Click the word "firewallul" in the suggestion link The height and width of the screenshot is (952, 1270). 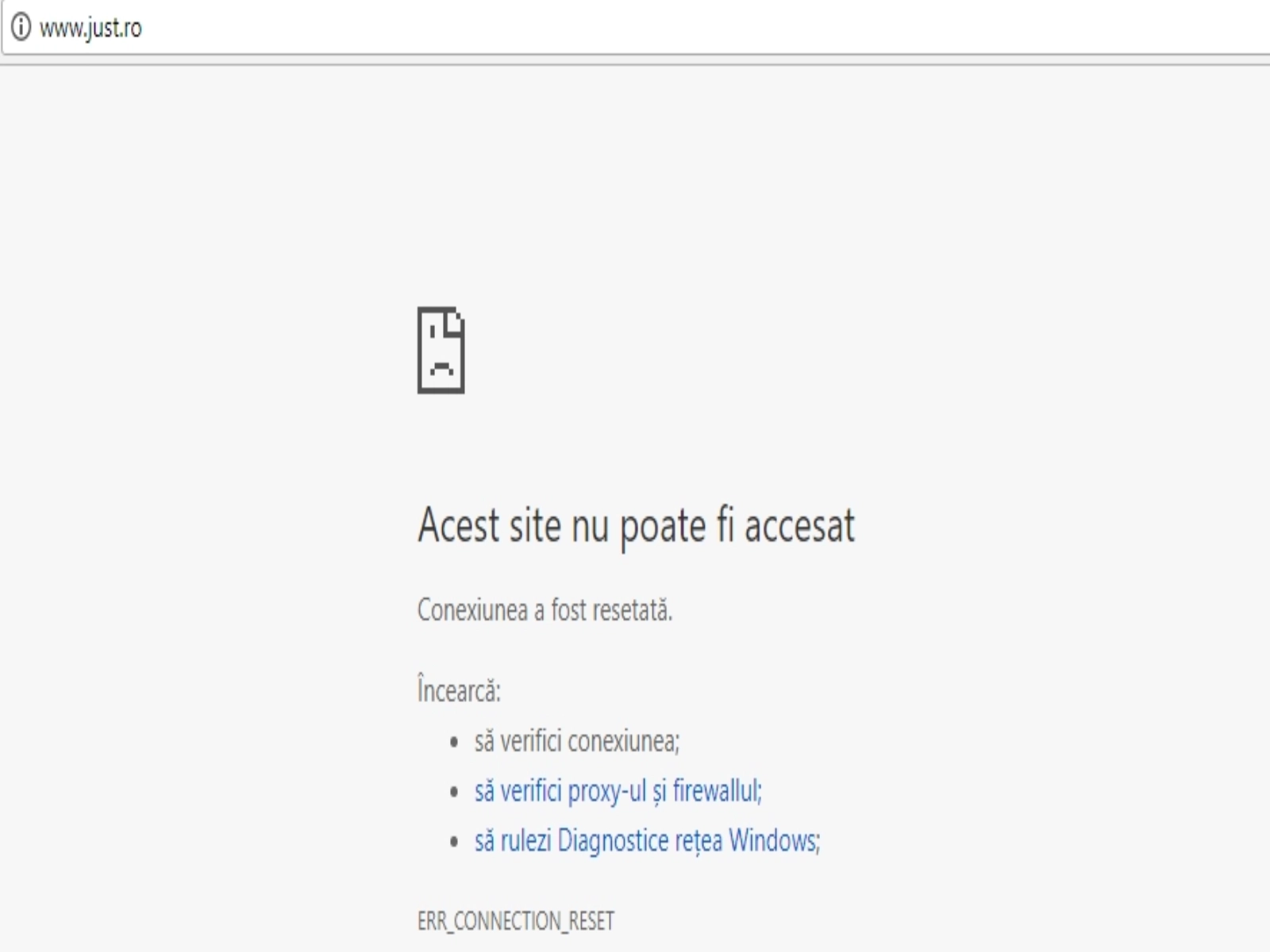point(717,791)
